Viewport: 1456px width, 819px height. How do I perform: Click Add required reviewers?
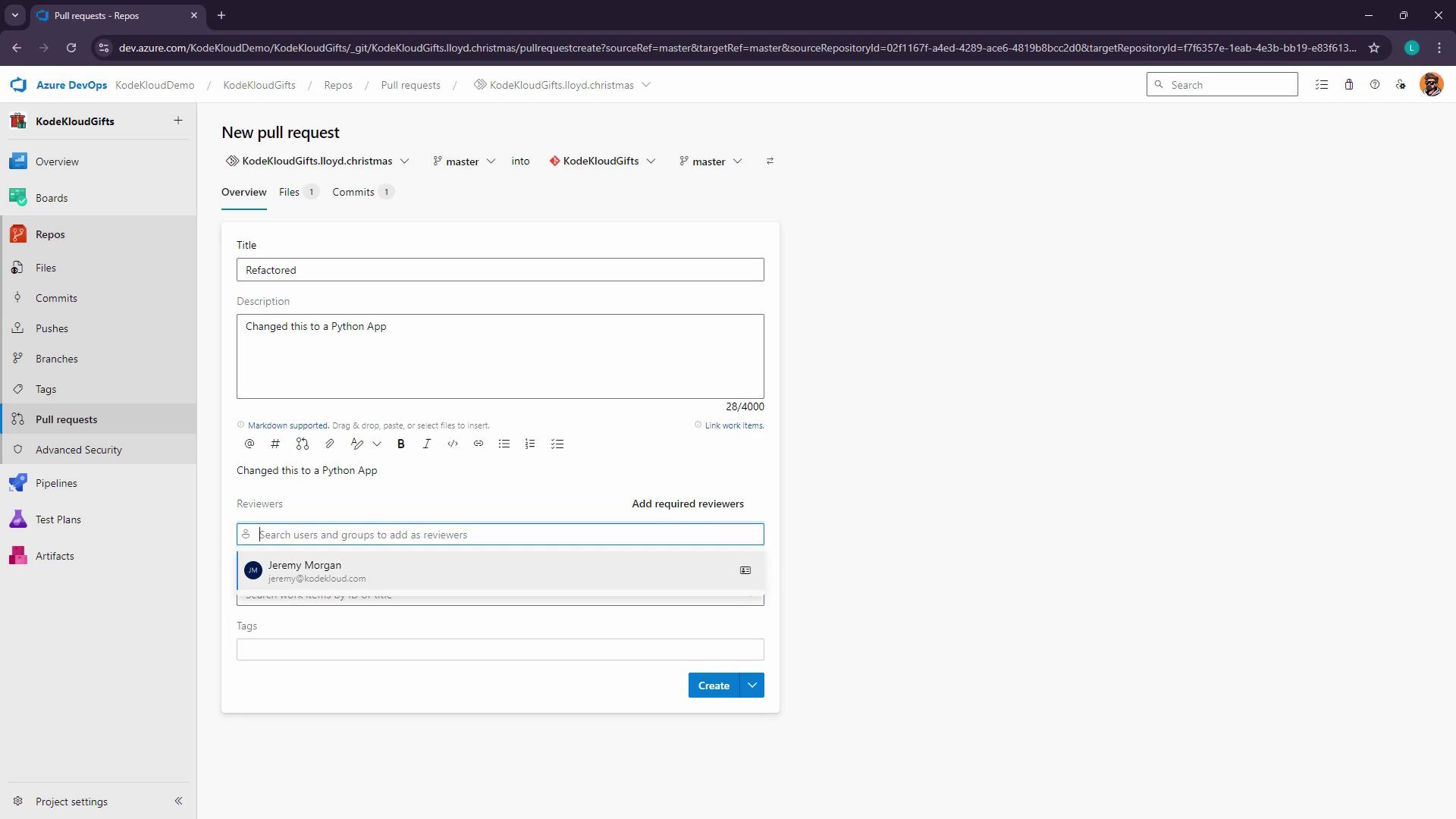(688, 504)
